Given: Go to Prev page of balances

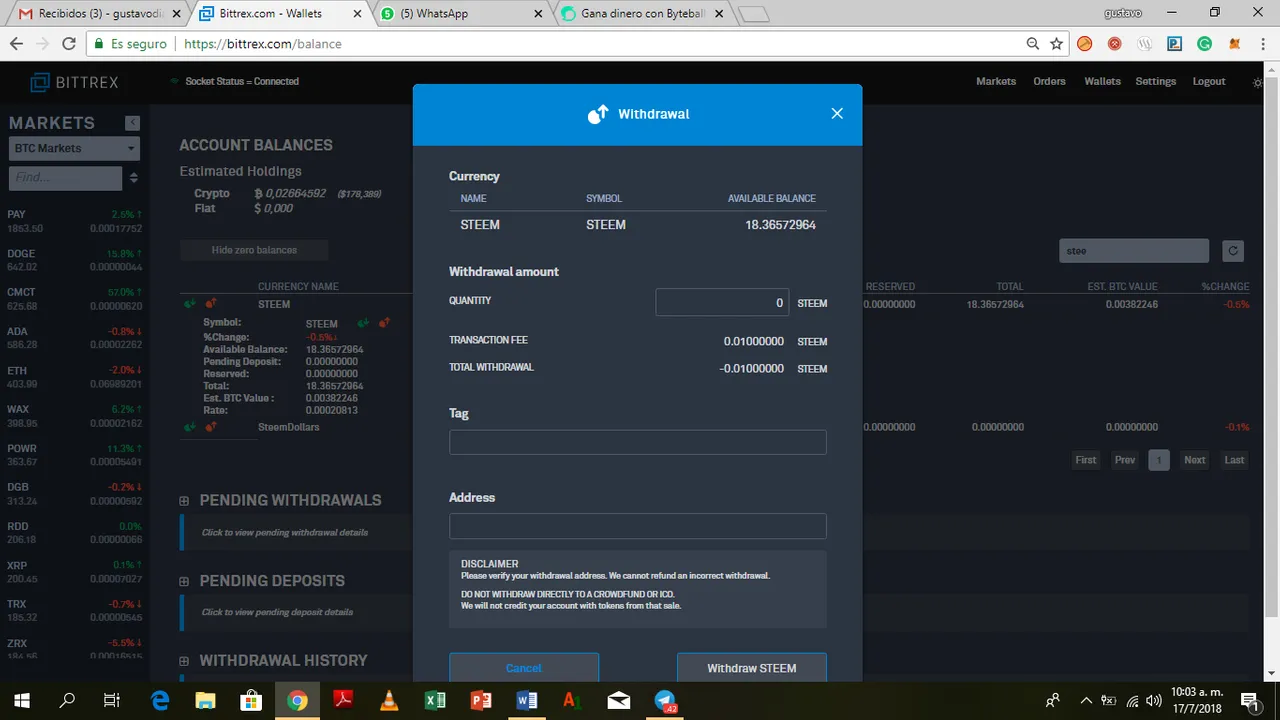Looking at the screenshot, I should tap(1125, 460).
